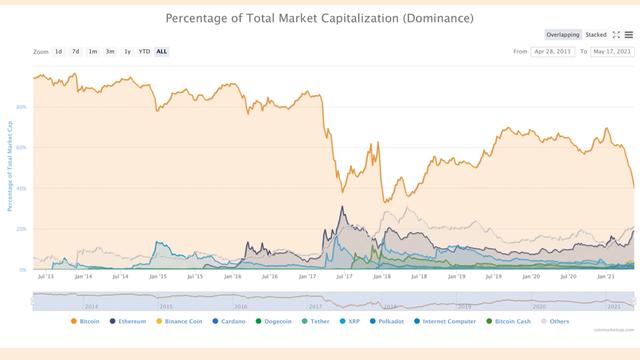This screenshot has width=640, height=360.
Task: Click the XRP legend marker
Action: tap(342, 321)
